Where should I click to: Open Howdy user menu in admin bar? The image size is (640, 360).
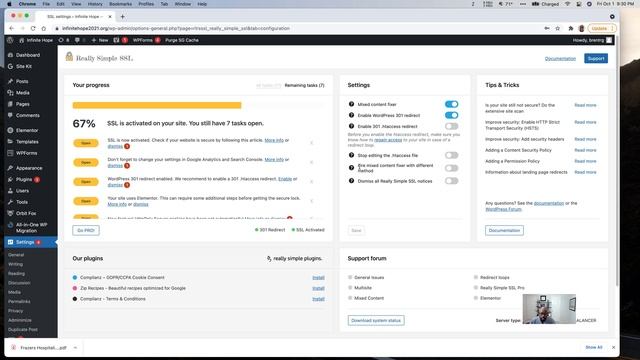[x=592, y=40]
